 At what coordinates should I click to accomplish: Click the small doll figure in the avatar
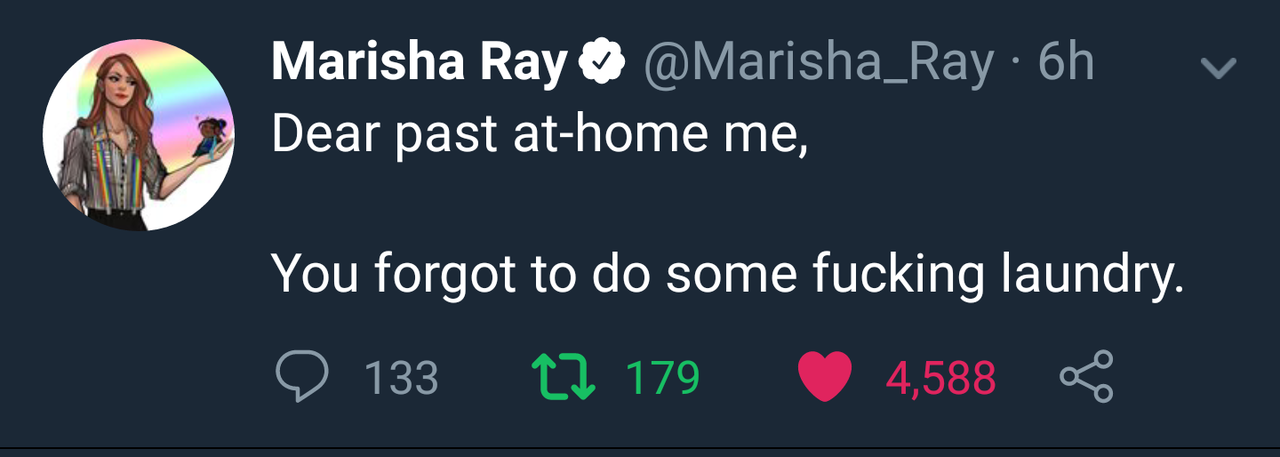[x=211, y=135]
